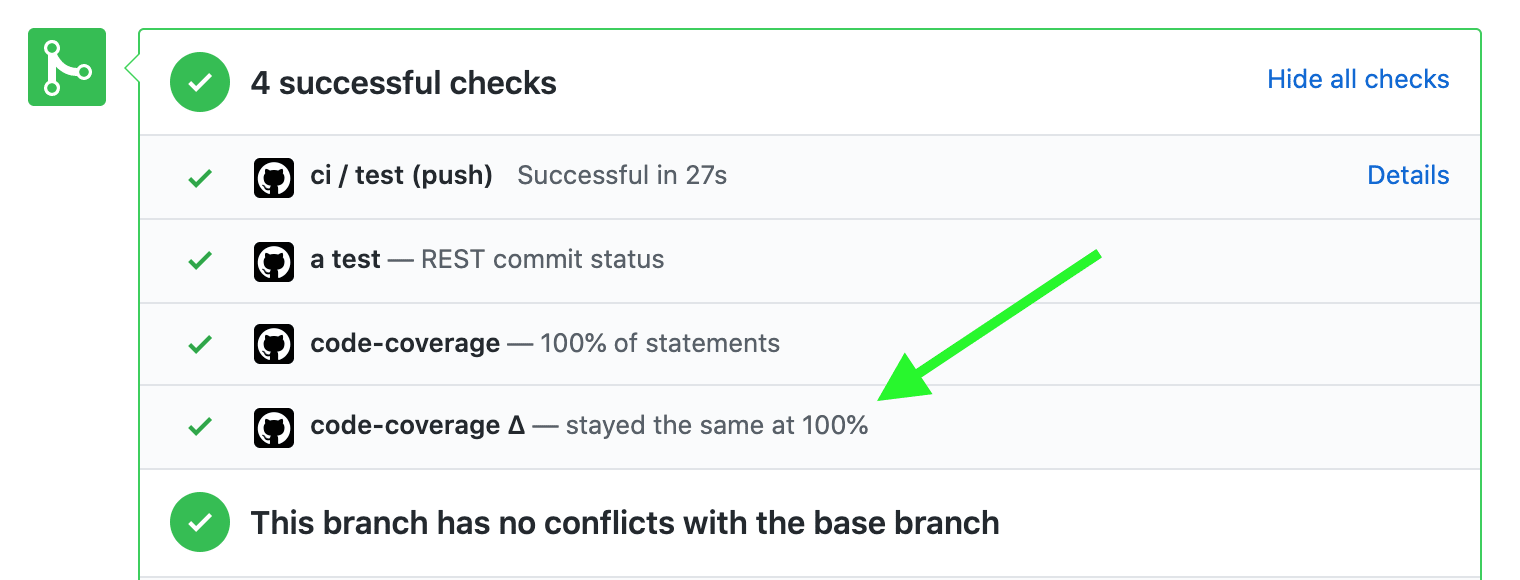
Task: Click the '4 successful checks' heading
Action: click(404, 82)
